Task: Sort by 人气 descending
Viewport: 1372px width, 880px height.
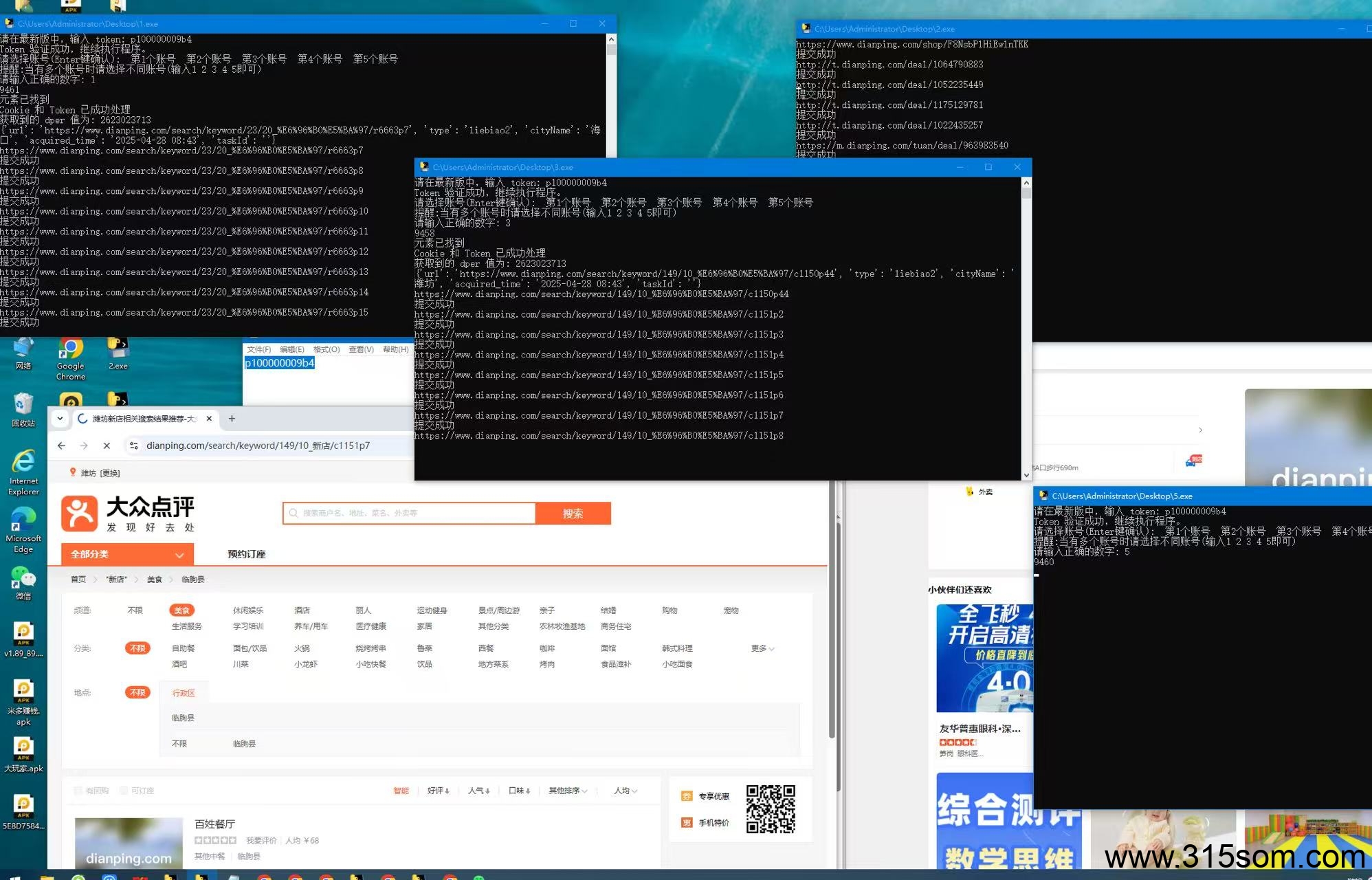Action: 478,791
